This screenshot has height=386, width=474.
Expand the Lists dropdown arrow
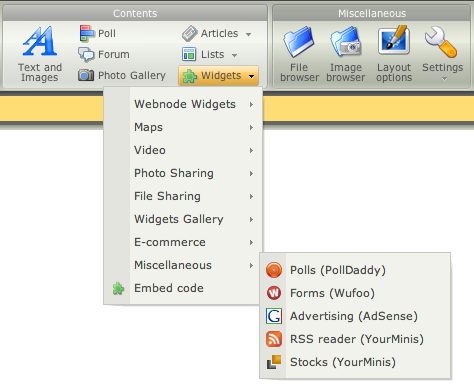(235, 55)
